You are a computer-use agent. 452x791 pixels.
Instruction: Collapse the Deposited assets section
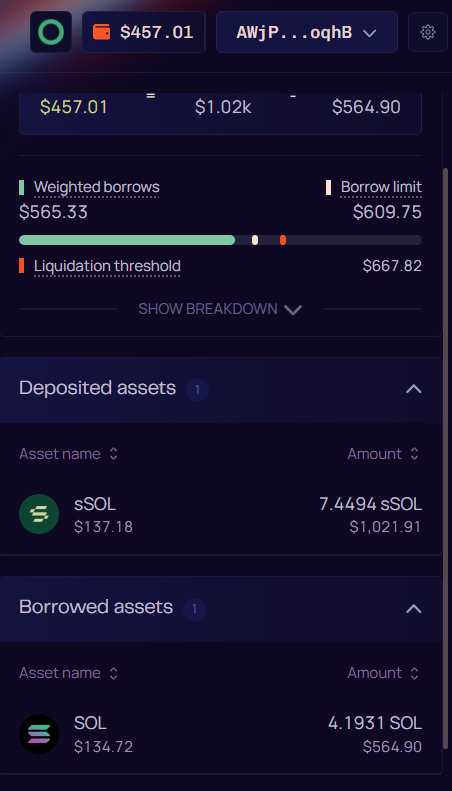(x=414, y=389)
